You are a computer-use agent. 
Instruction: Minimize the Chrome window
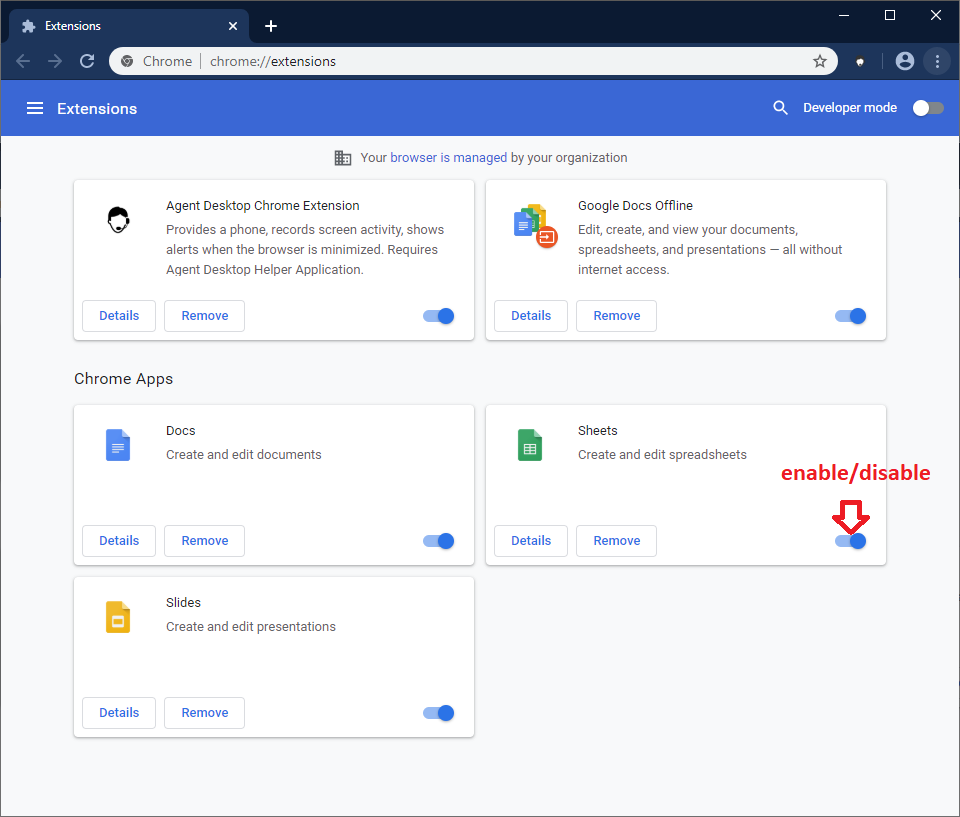[x=844, y=15]
